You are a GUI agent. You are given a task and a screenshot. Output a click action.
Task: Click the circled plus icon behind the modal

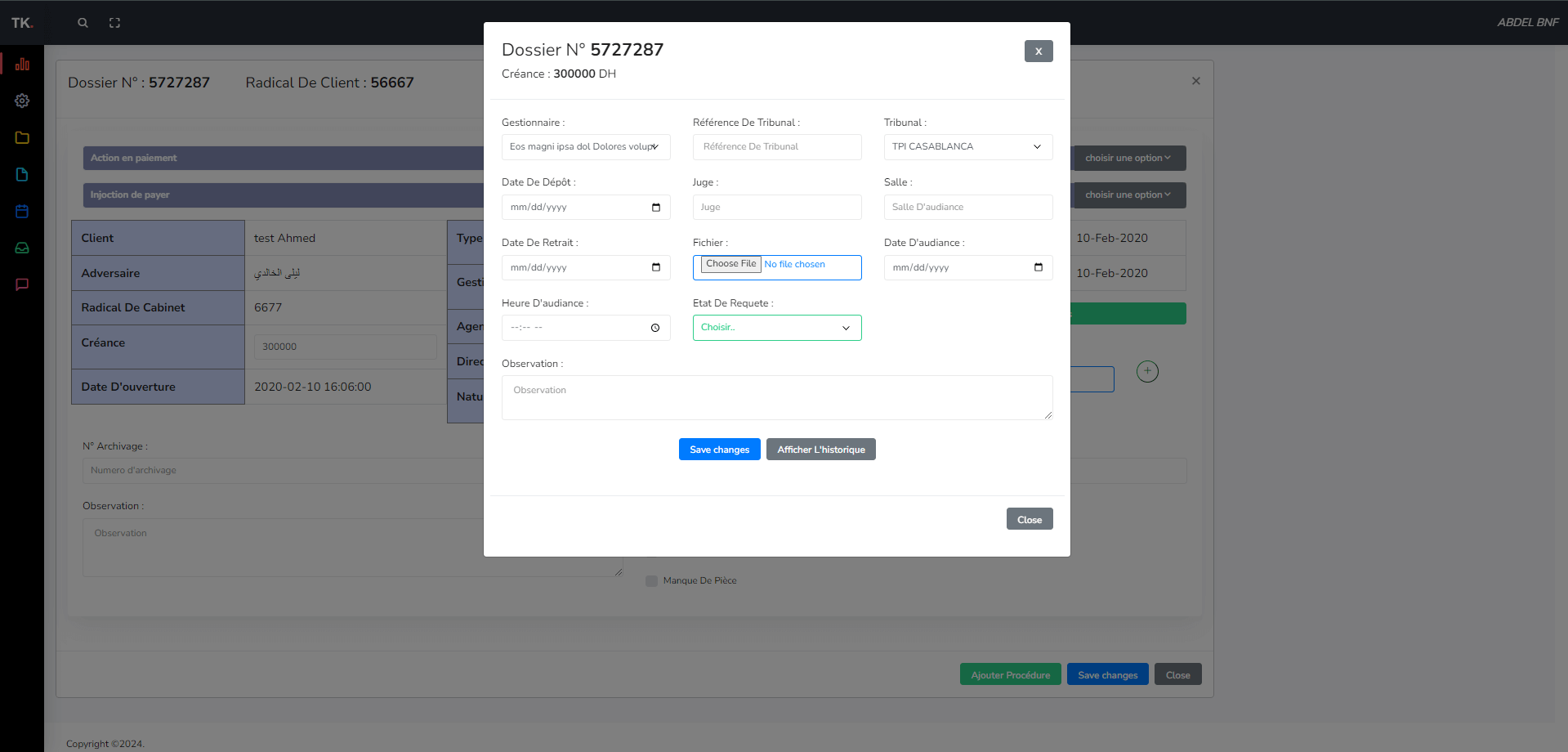click(x=1147, y=371)
